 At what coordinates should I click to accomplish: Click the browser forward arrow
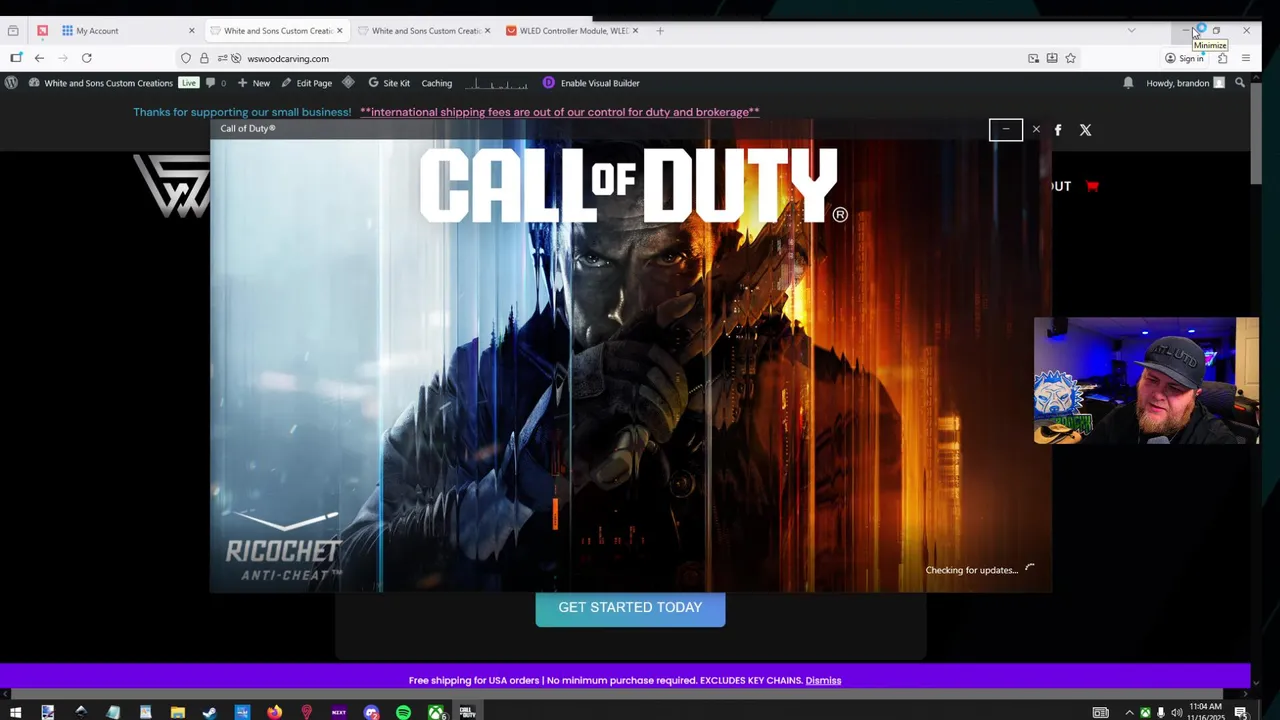62,58
